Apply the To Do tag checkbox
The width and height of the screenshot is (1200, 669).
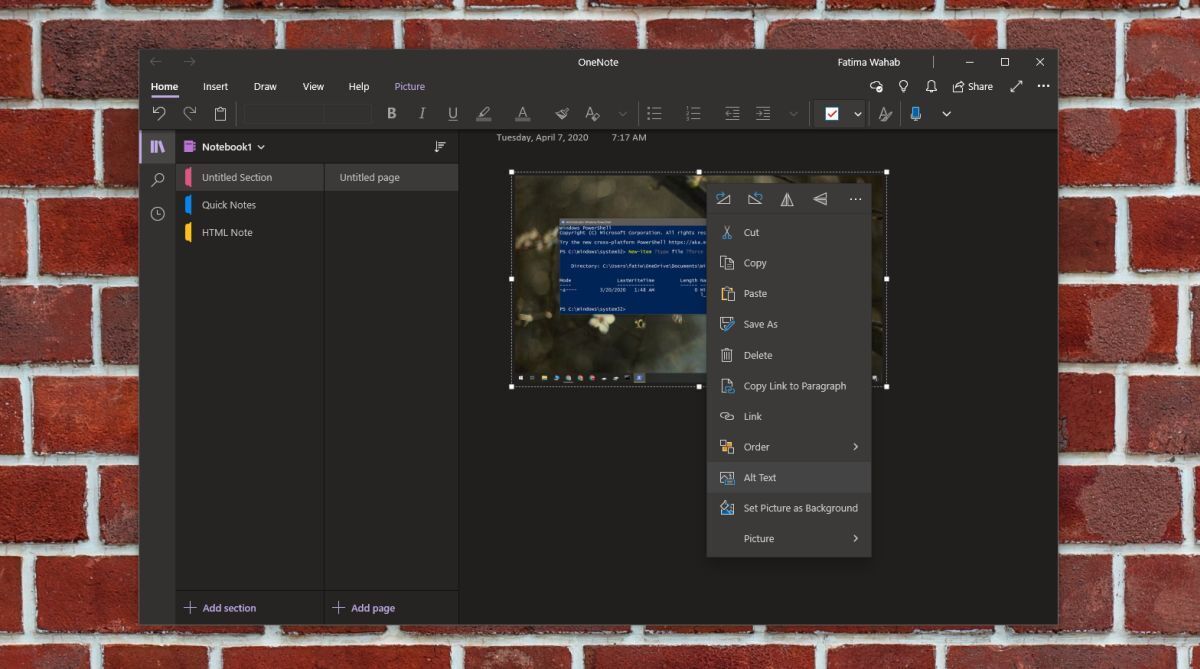pos(832,113)
